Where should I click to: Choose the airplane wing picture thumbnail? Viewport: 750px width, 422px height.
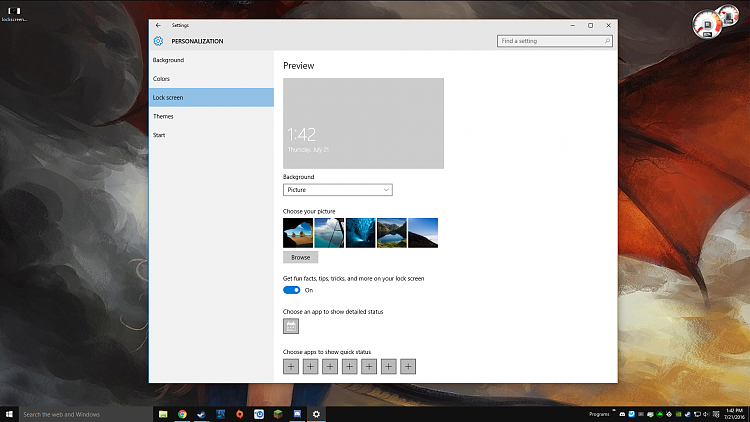pyautogui.click(x=329, y=233)
